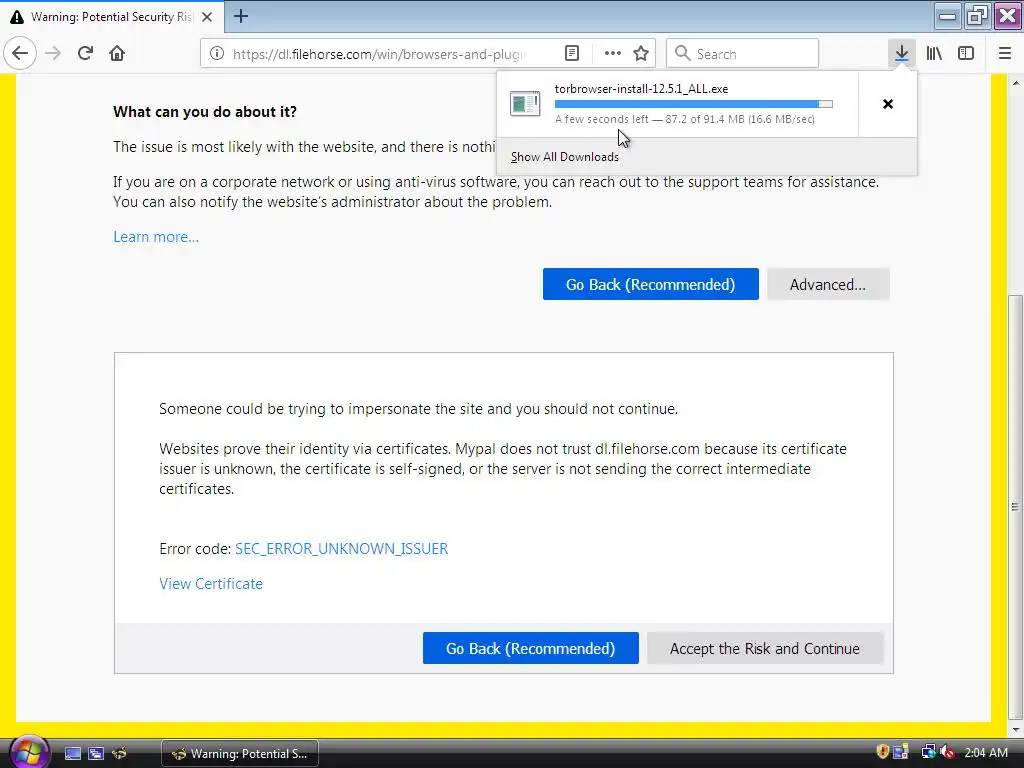Go to the Home page icon

117,53
